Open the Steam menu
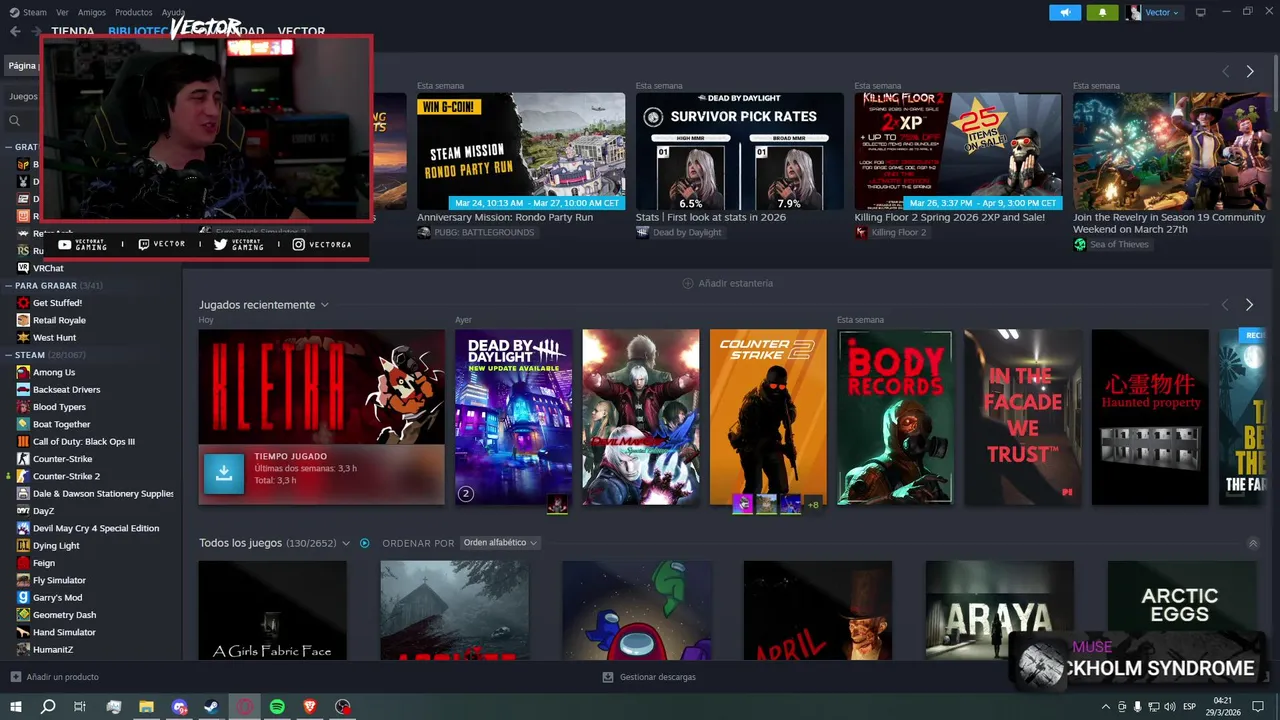This screenshot has width=1280, height=720. point(29,12)
